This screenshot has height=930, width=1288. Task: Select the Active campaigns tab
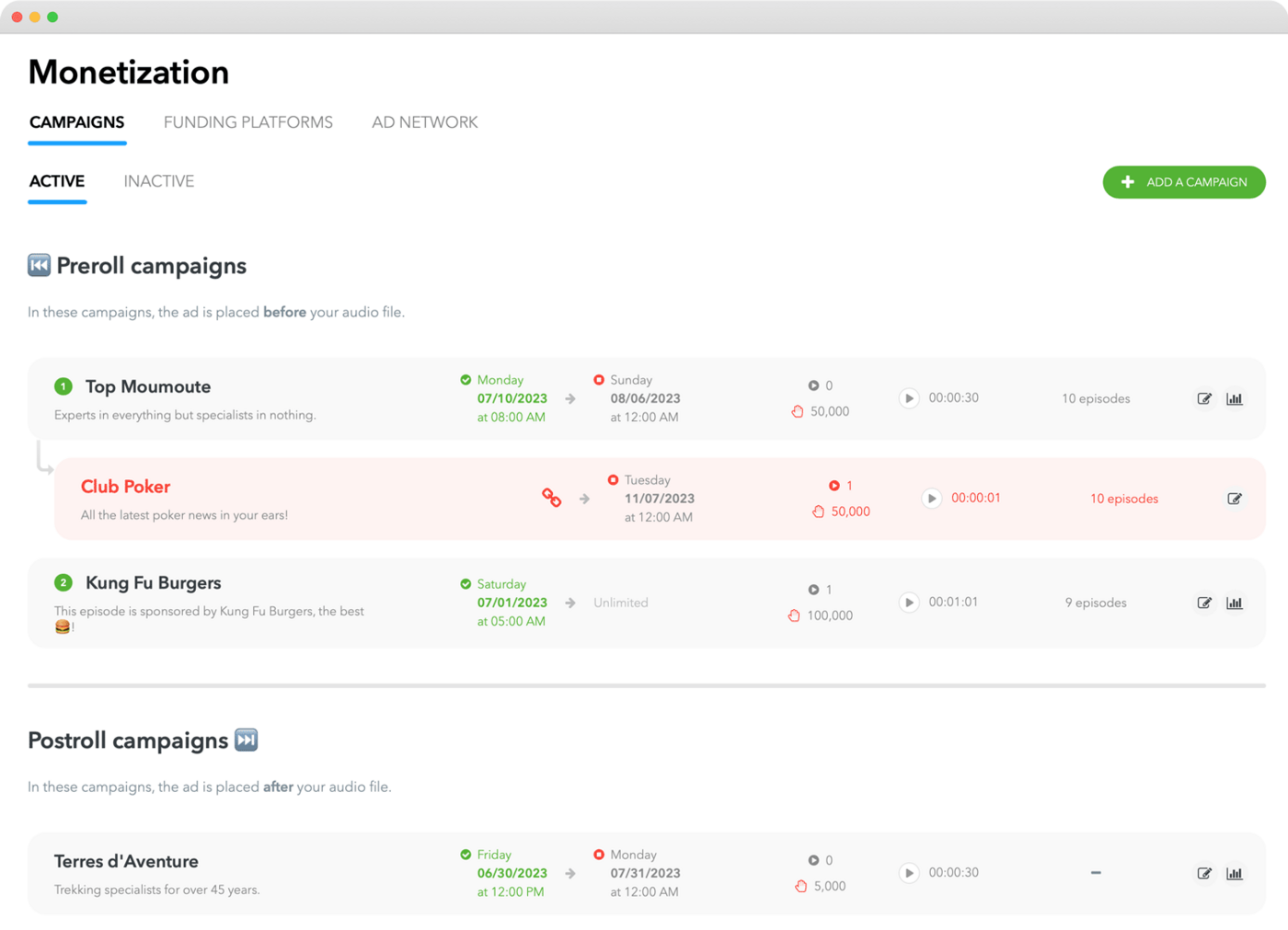[x=57, y=181]
